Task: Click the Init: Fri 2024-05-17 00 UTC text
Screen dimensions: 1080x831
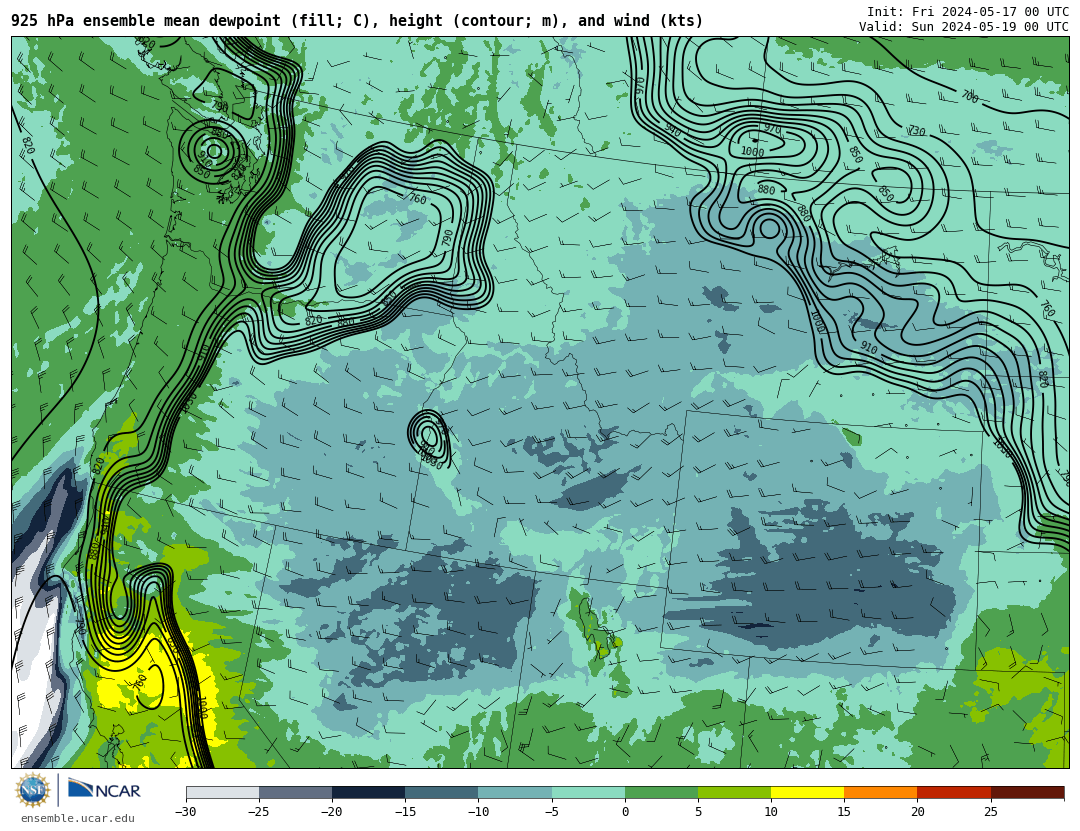Action: click(x=968, y=12)
